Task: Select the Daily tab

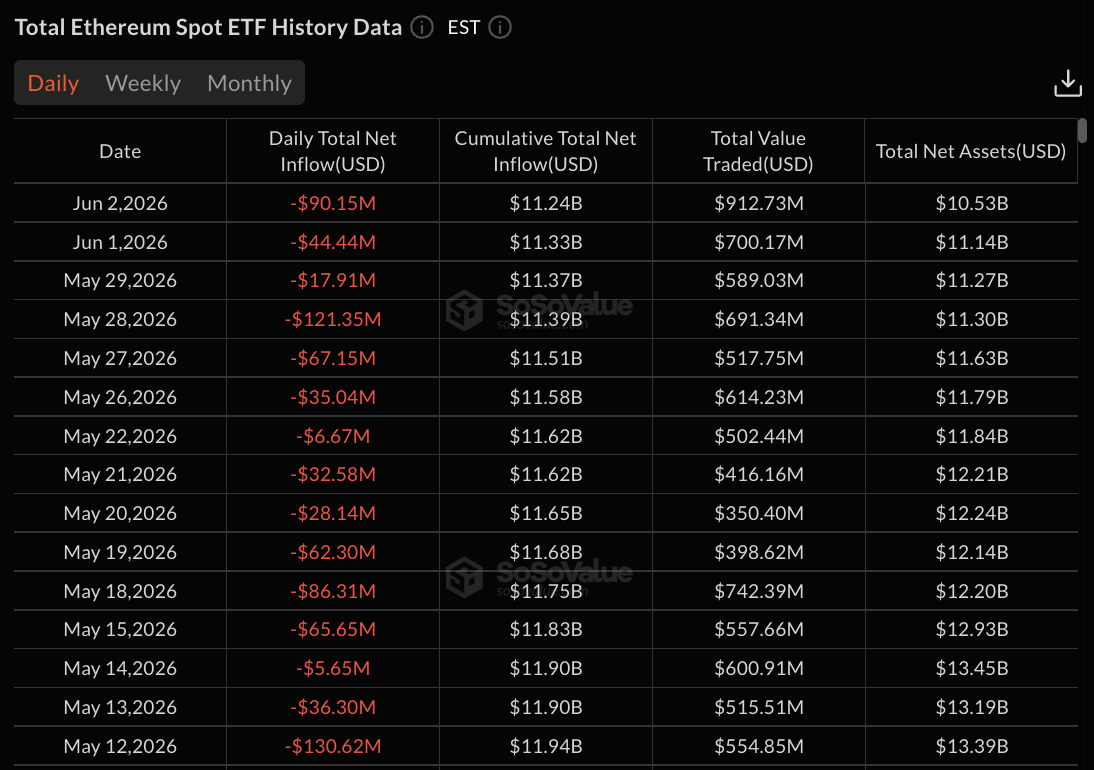Action: point(53,83)
